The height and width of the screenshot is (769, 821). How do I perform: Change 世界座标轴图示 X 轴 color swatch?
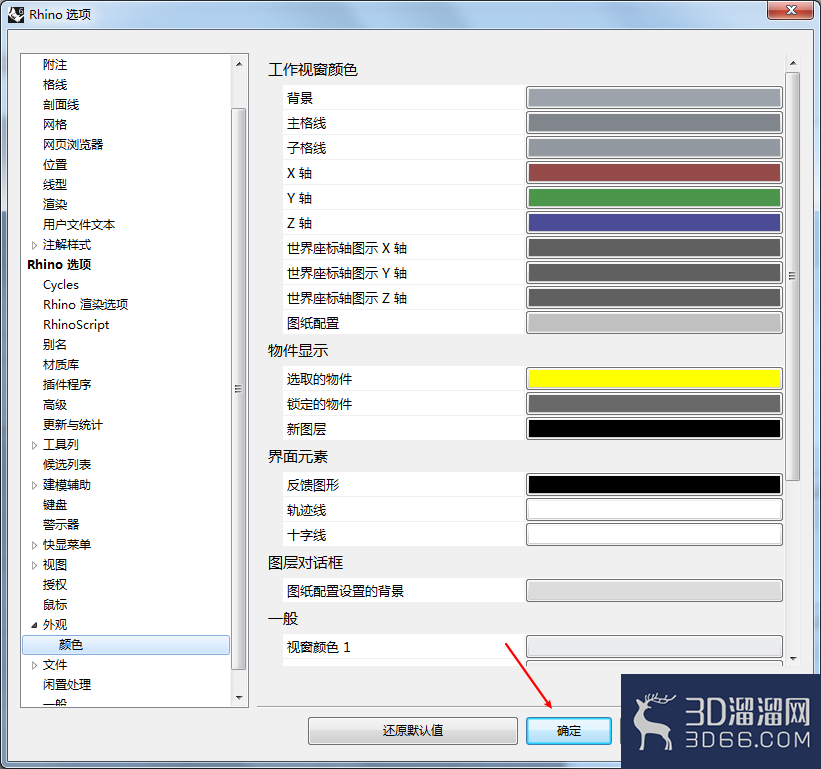pyautogui.click(x=654, y=248)
